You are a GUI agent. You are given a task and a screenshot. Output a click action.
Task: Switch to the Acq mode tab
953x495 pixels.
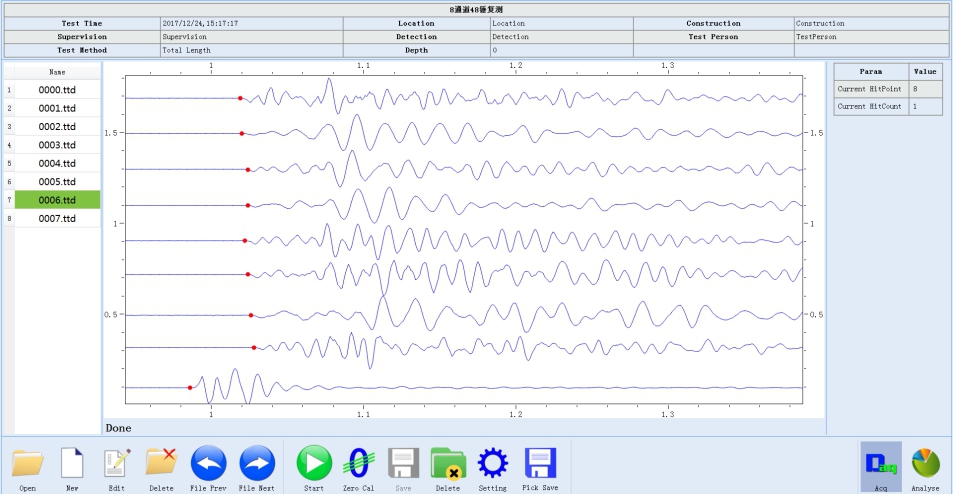tap(880, 466)
